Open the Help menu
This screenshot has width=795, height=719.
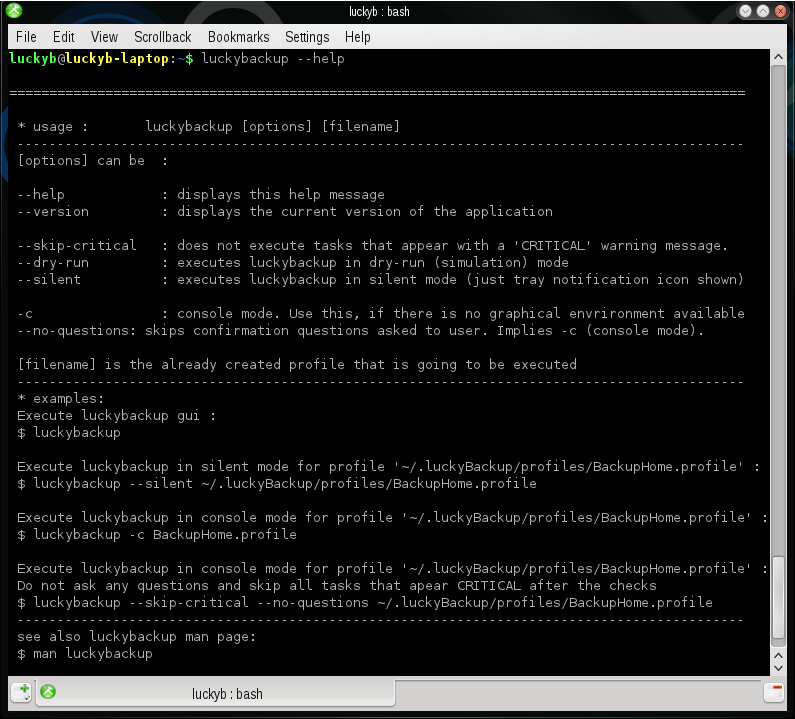[357, 37]
